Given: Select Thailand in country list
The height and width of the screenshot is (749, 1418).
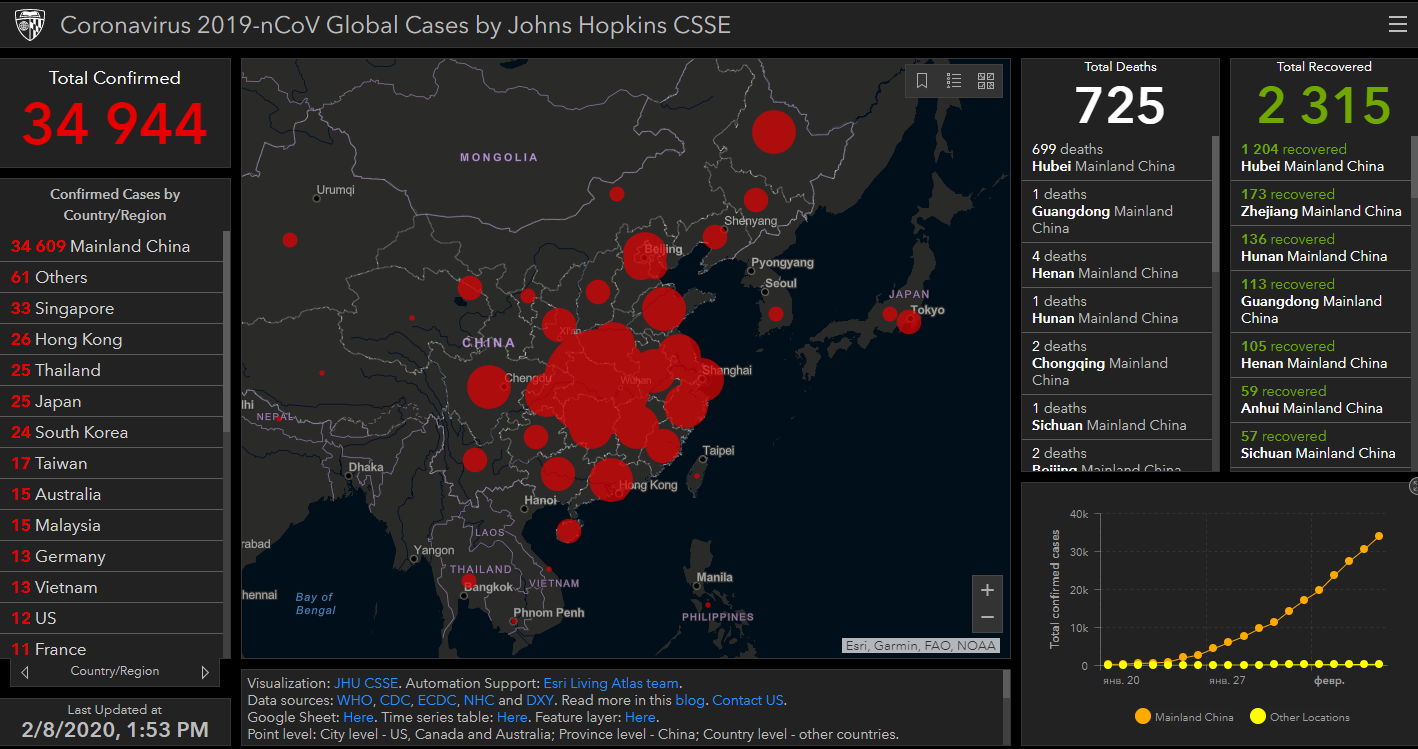Looking at the screenshot, I should (111, 370).
